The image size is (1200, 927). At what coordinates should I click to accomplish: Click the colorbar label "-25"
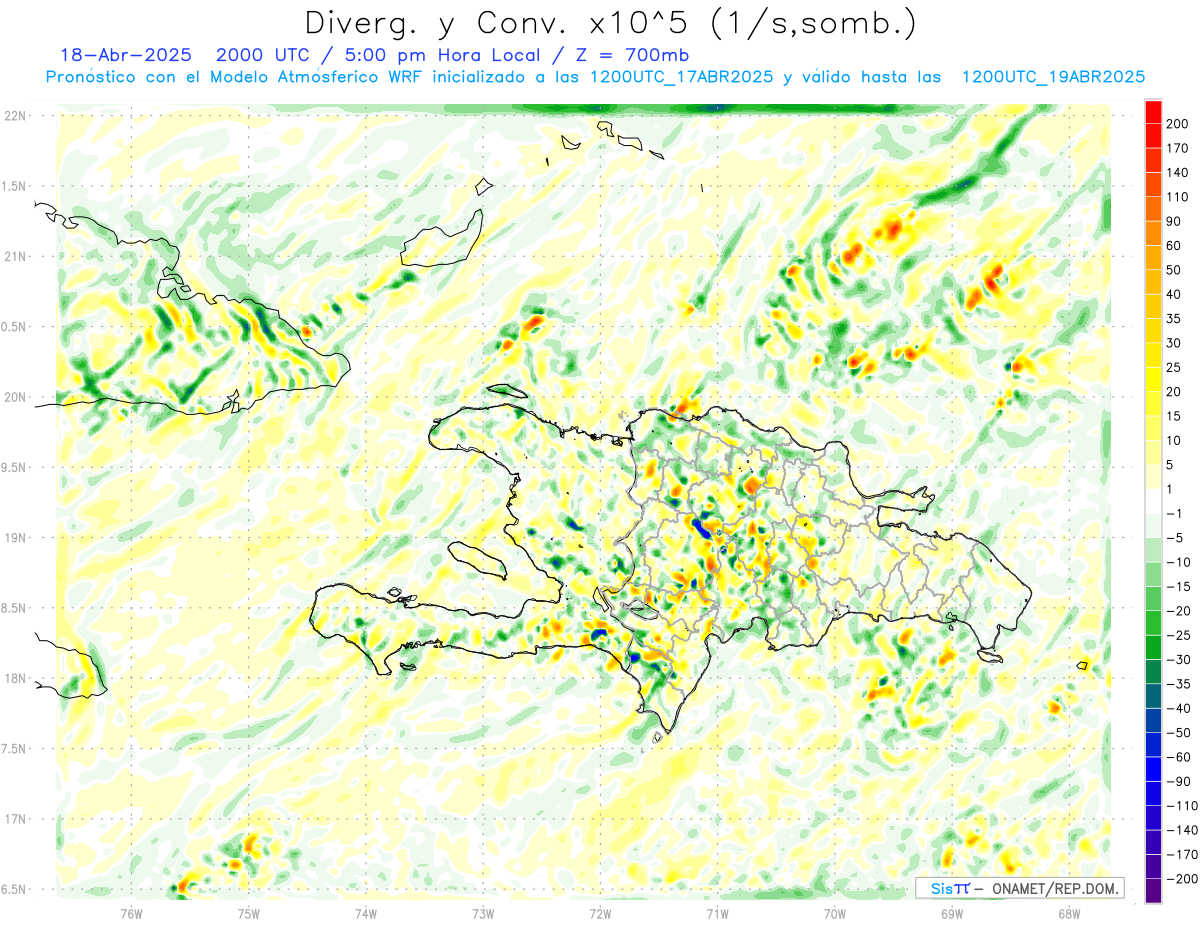tap(1181, 635)
